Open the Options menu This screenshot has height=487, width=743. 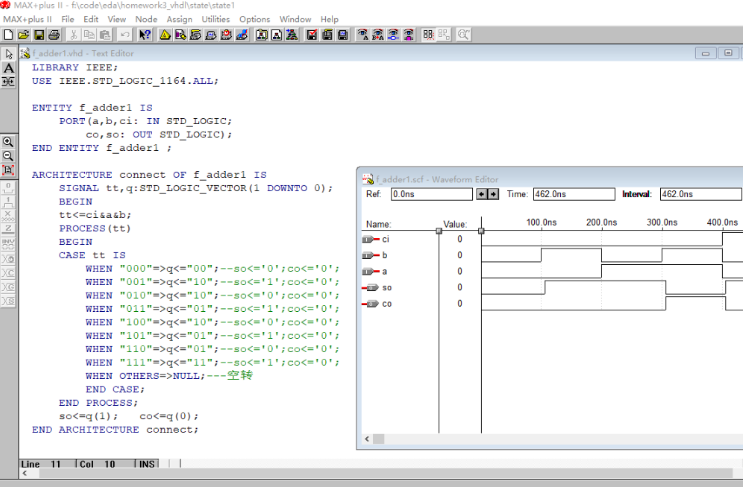[254, 19]
